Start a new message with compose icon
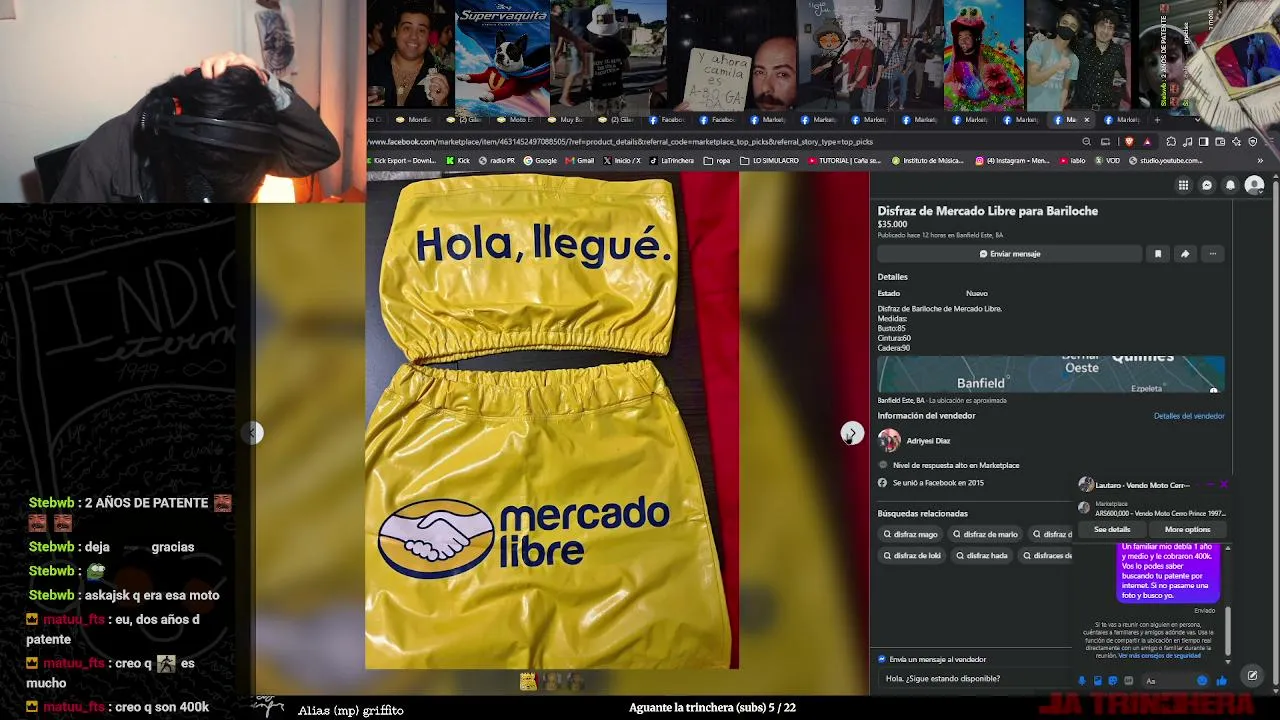The height and width of the screenshot is (720, 1280). pyautogui.click(x=1252, y=676)
